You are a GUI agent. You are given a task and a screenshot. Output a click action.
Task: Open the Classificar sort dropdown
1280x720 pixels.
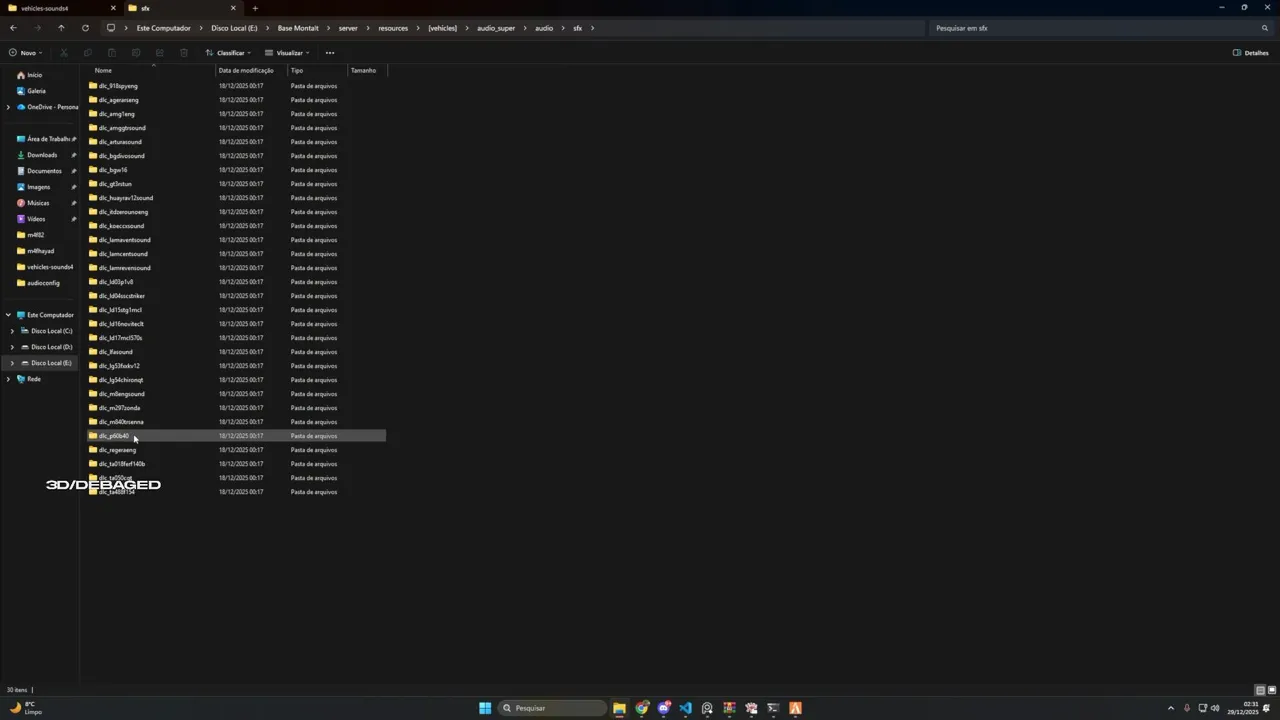coord(228,53)
